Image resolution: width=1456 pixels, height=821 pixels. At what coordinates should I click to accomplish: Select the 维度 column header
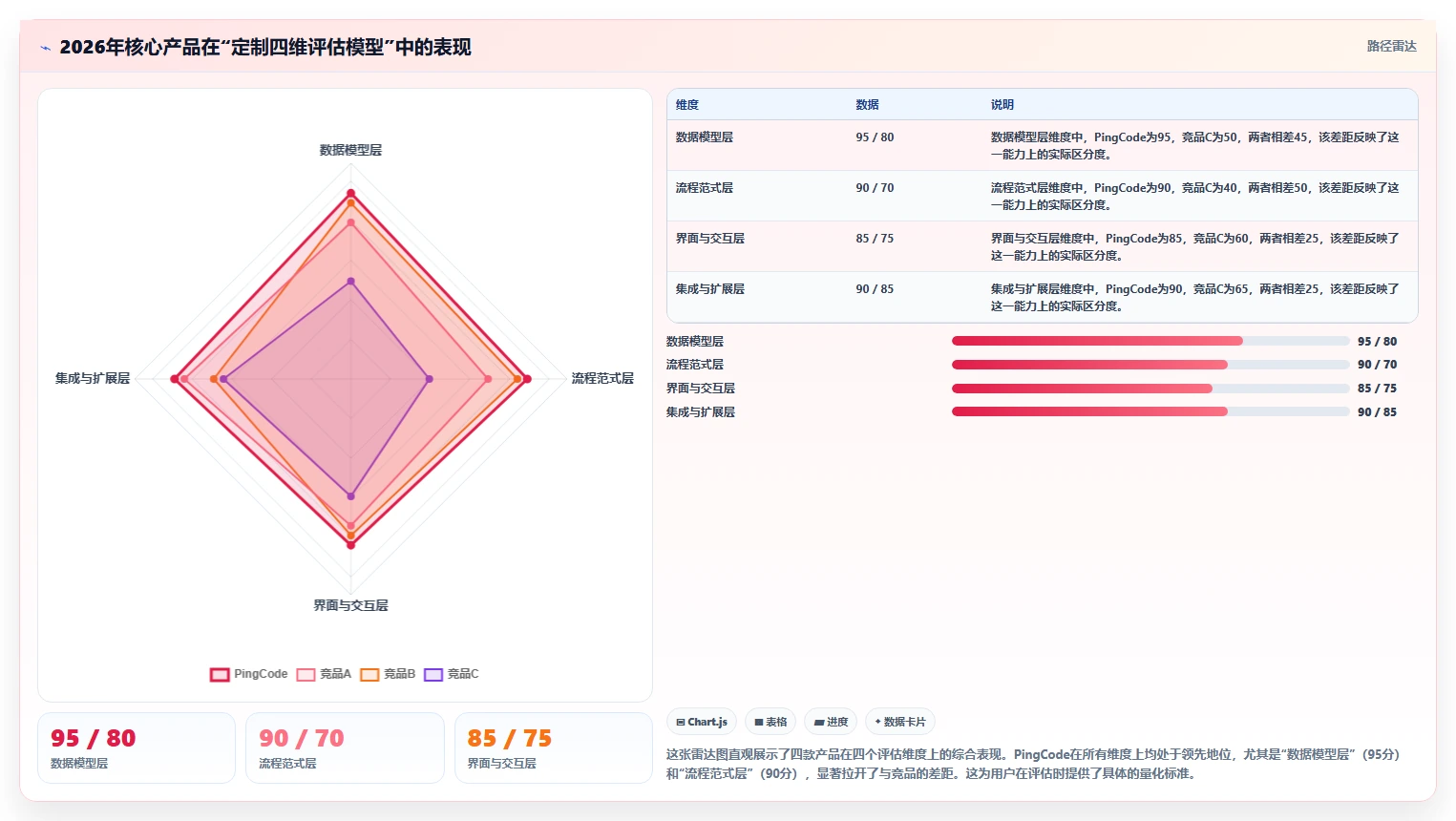point(687,105)
